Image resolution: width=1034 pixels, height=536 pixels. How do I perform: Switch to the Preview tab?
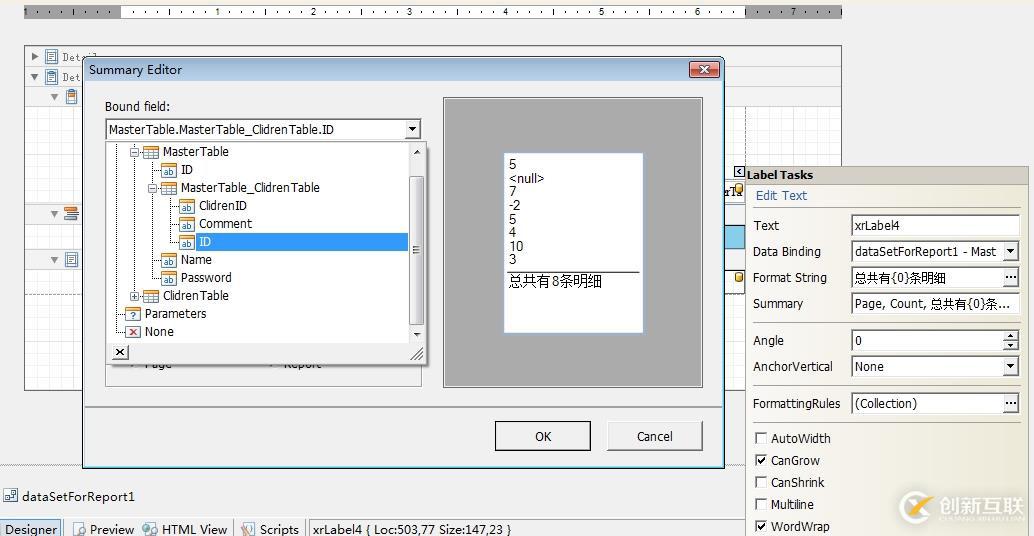(104, 529)
